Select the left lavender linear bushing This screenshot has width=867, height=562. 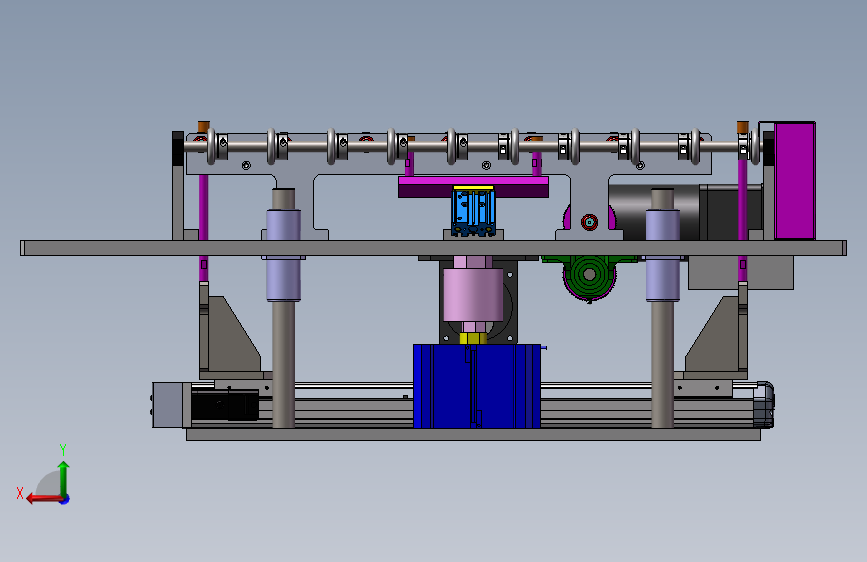coord(284,255)
